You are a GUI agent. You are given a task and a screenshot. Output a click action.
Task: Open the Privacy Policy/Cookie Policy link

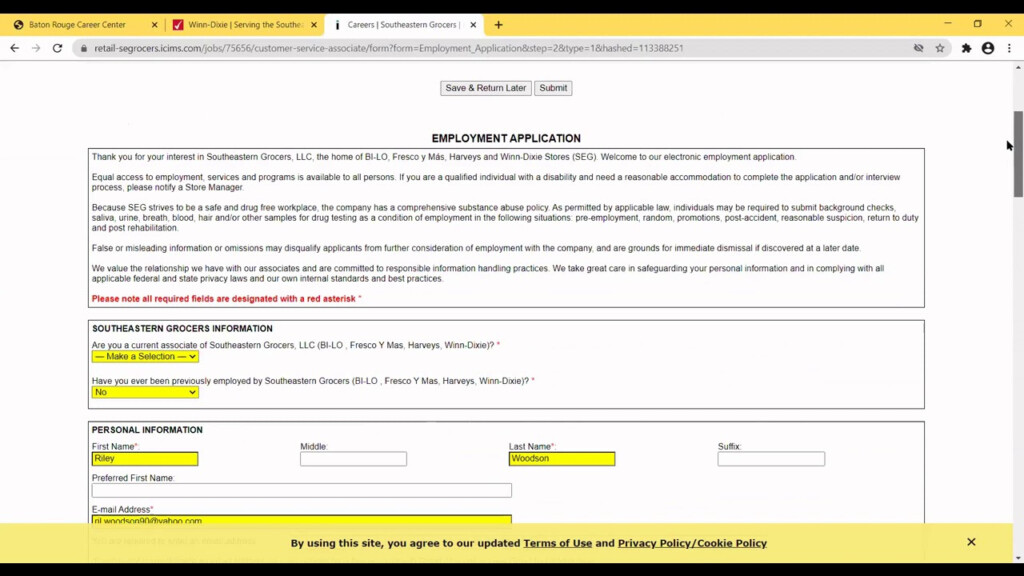692,543
